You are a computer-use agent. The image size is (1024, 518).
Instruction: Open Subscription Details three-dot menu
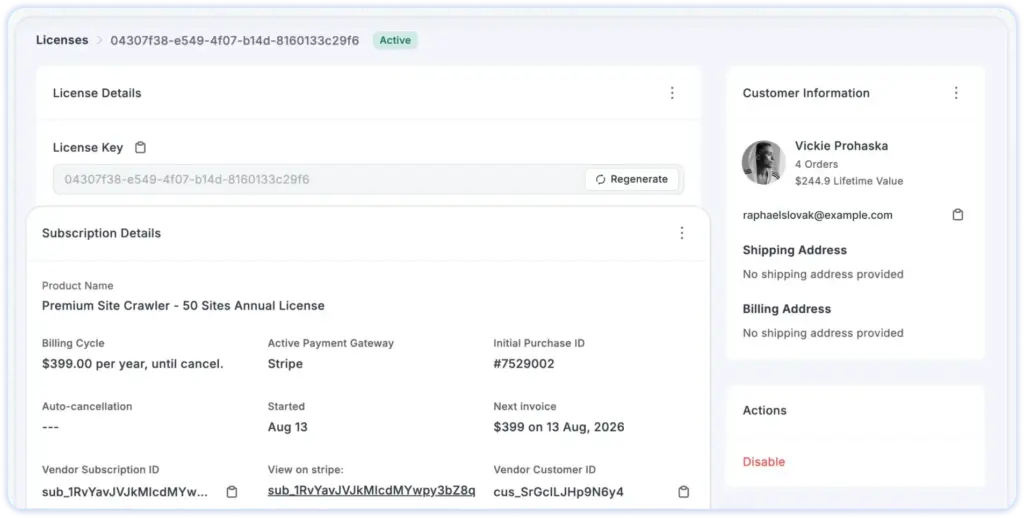pyautogui.click(x=682, y=233)
